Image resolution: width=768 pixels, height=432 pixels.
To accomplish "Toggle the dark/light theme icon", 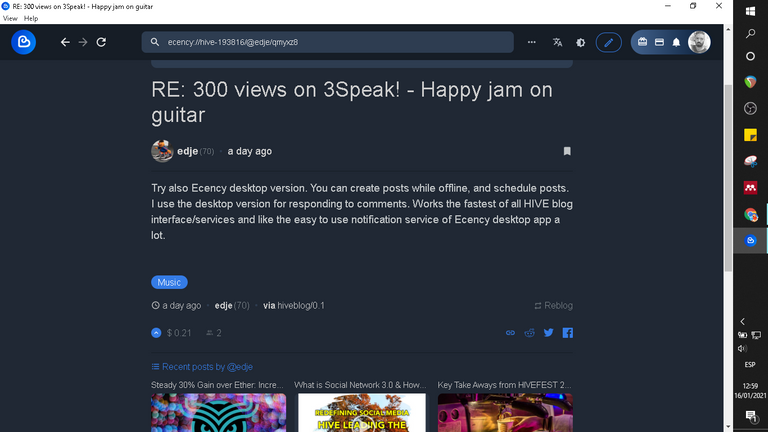I will click(580, 43).
